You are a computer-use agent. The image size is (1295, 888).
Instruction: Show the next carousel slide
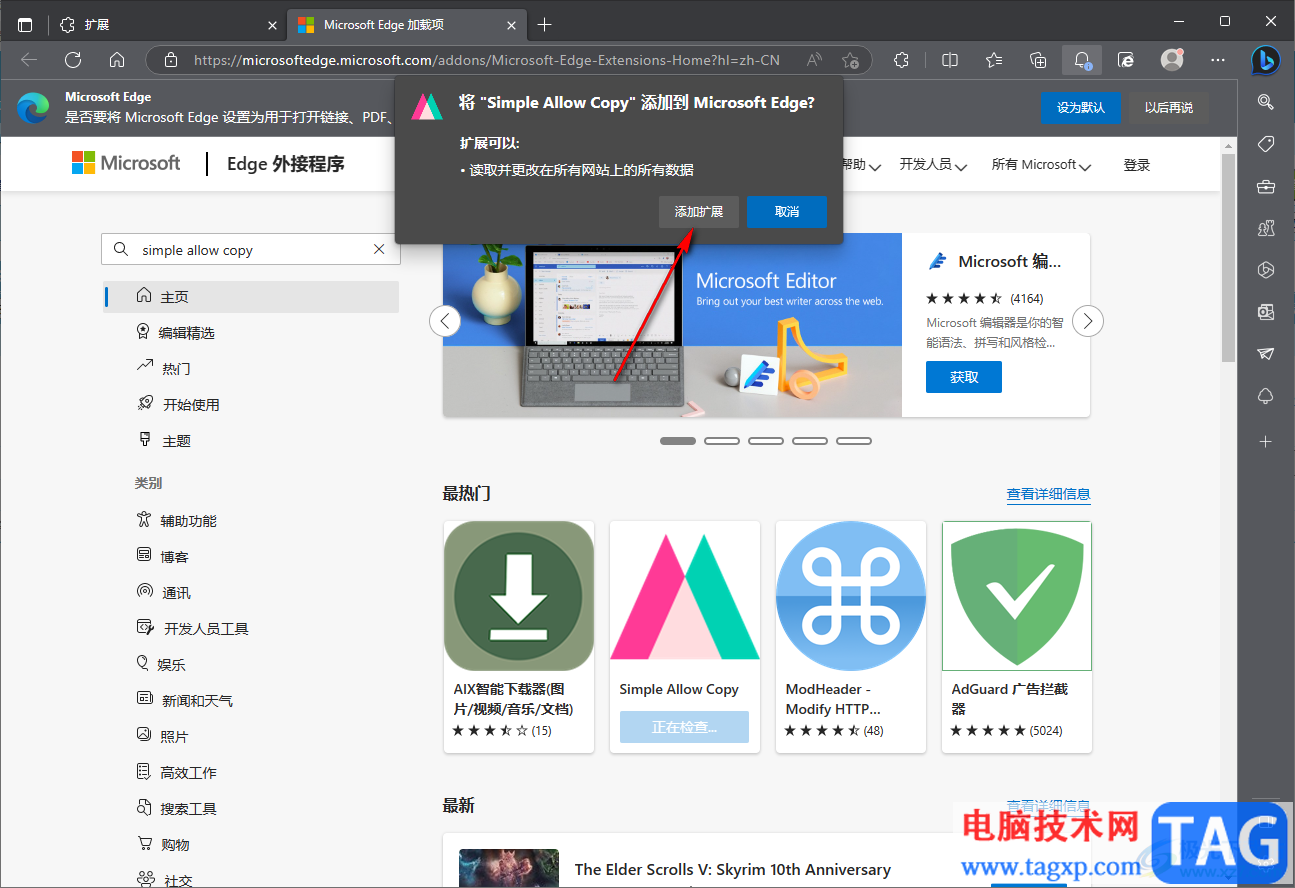point(1088,321)
